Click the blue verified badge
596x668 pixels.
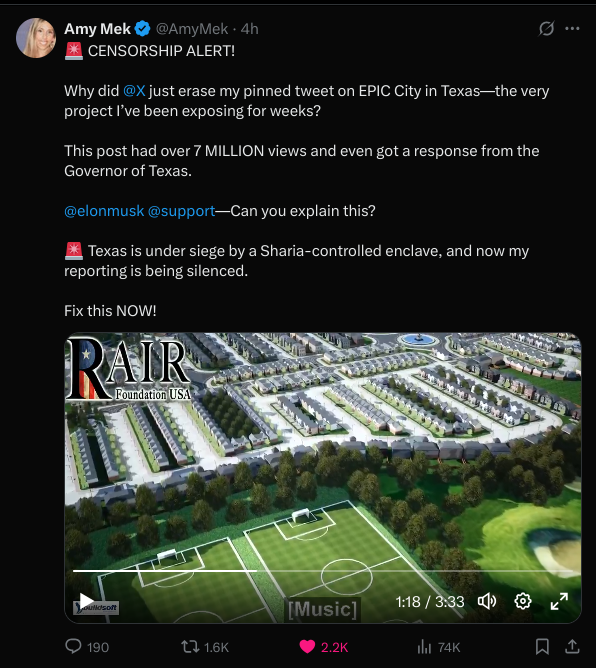[x=142, y=29]
